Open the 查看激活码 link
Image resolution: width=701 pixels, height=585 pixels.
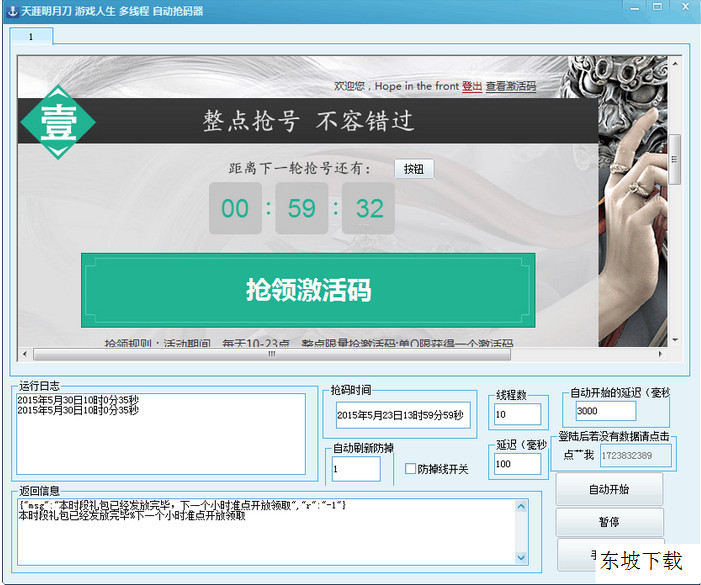(x=511, y=87)
